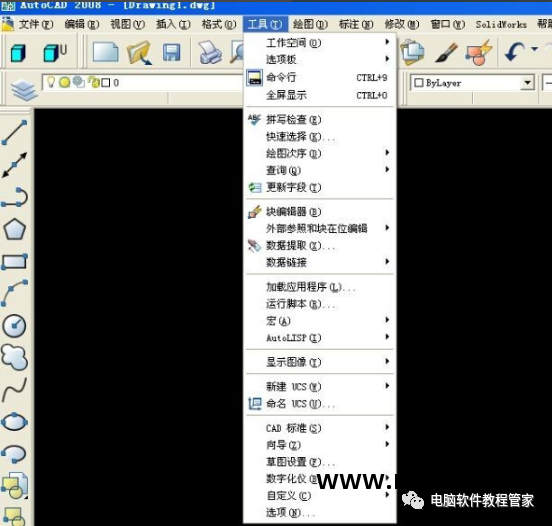Expand the 查询 submenu

(x=320, y=170)
